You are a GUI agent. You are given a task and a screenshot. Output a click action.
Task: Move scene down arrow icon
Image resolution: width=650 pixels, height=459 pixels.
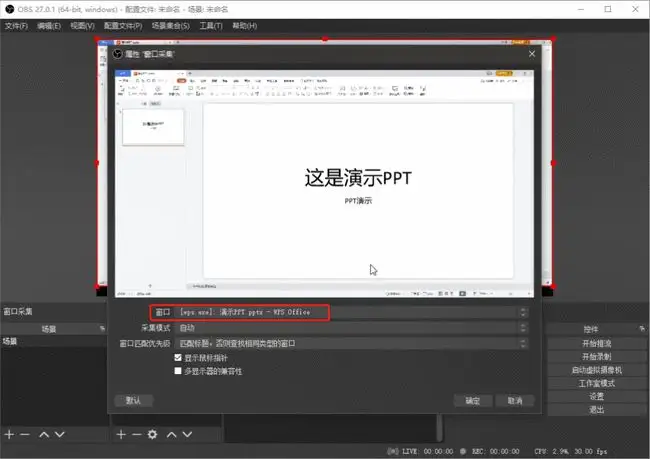coord(60,435)
